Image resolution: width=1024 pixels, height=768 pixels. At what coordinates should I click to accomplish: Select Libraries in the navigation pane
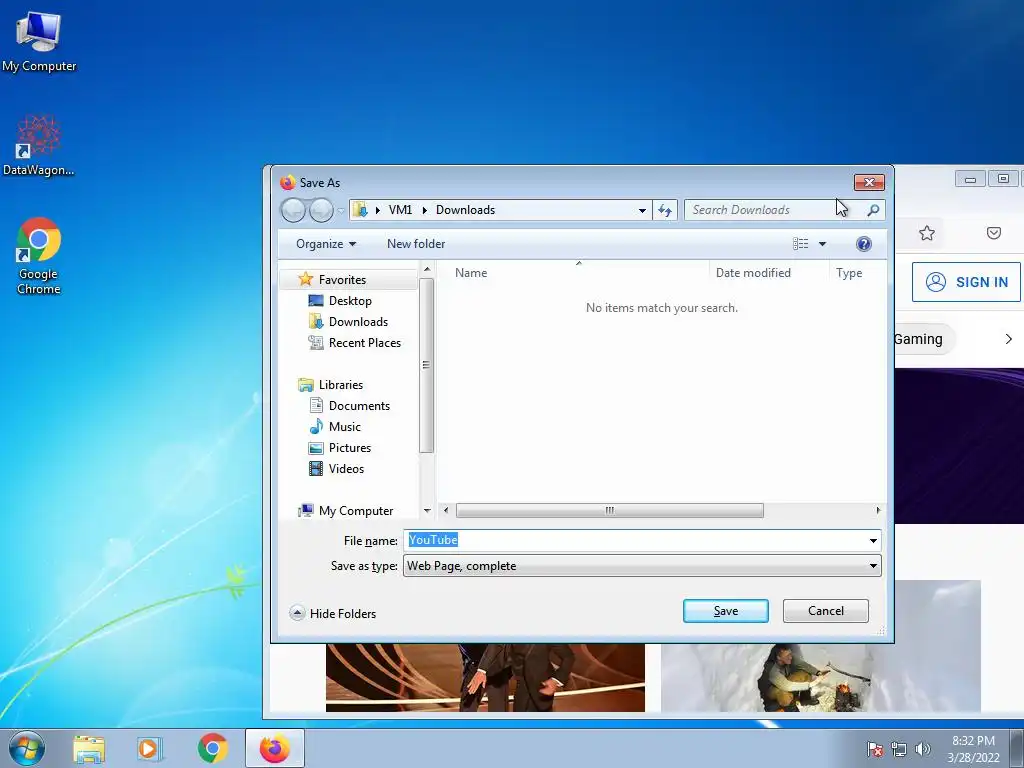click(340, 385)
